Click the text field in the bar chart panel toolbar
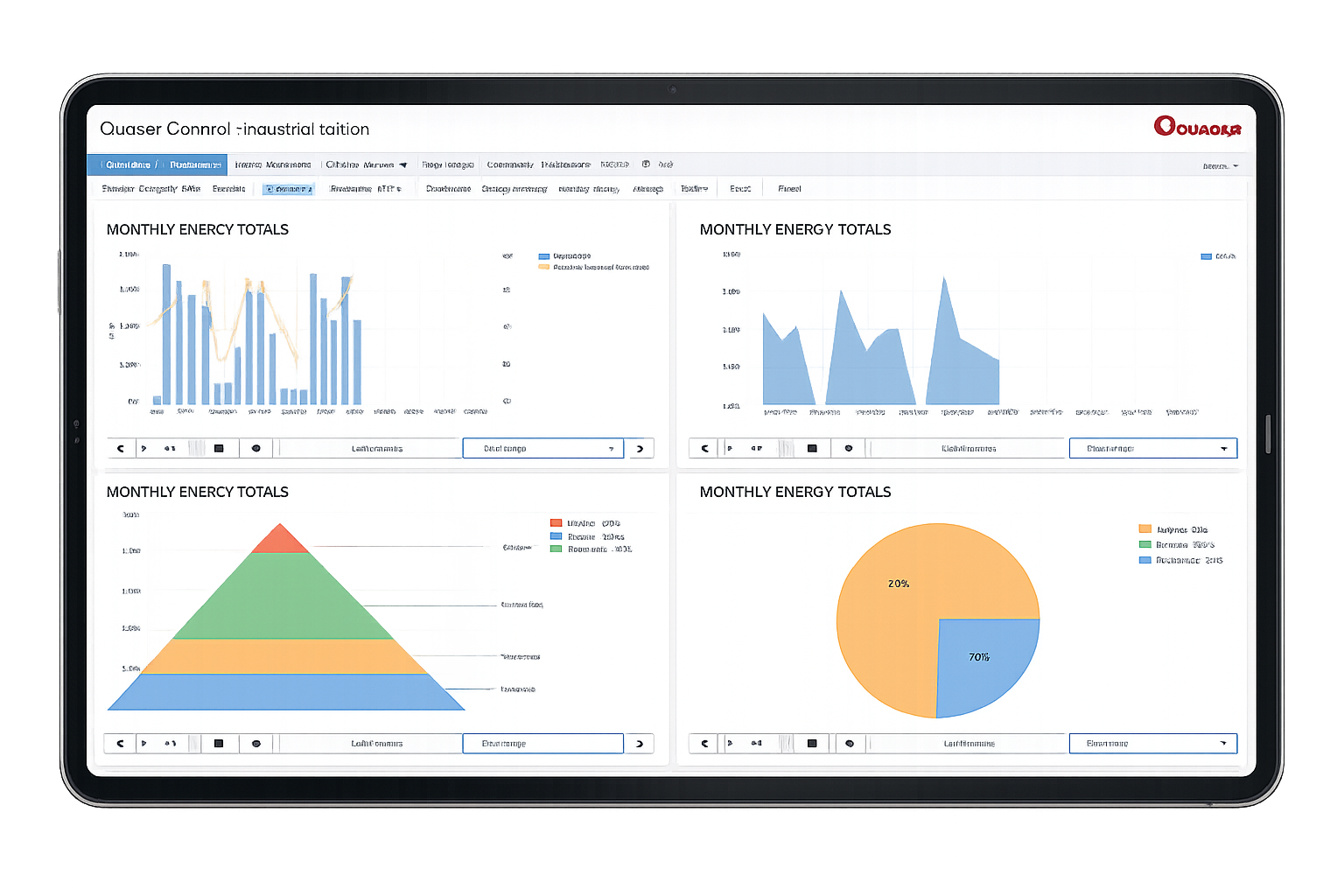Screen dimensions: 1344x896 (369, 448)
